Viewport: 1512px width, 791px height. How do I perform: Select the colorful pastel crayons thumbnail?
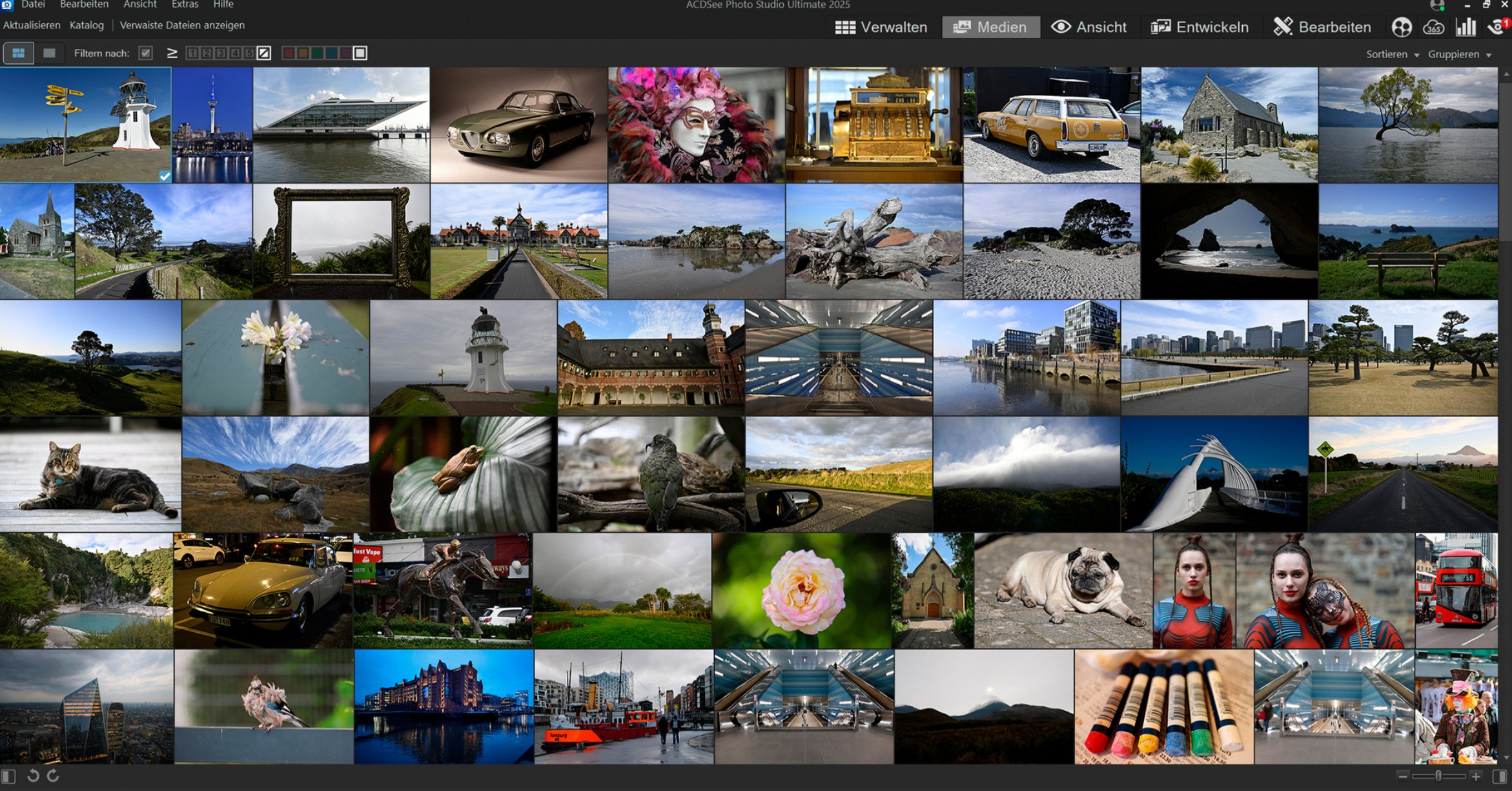pos(1164,707)
